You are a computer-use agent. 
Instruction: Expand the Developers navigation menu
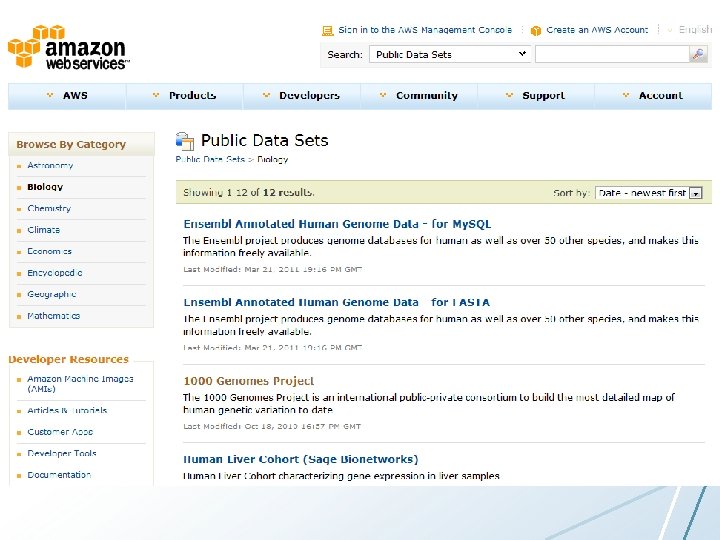click(x=302, y=96)
